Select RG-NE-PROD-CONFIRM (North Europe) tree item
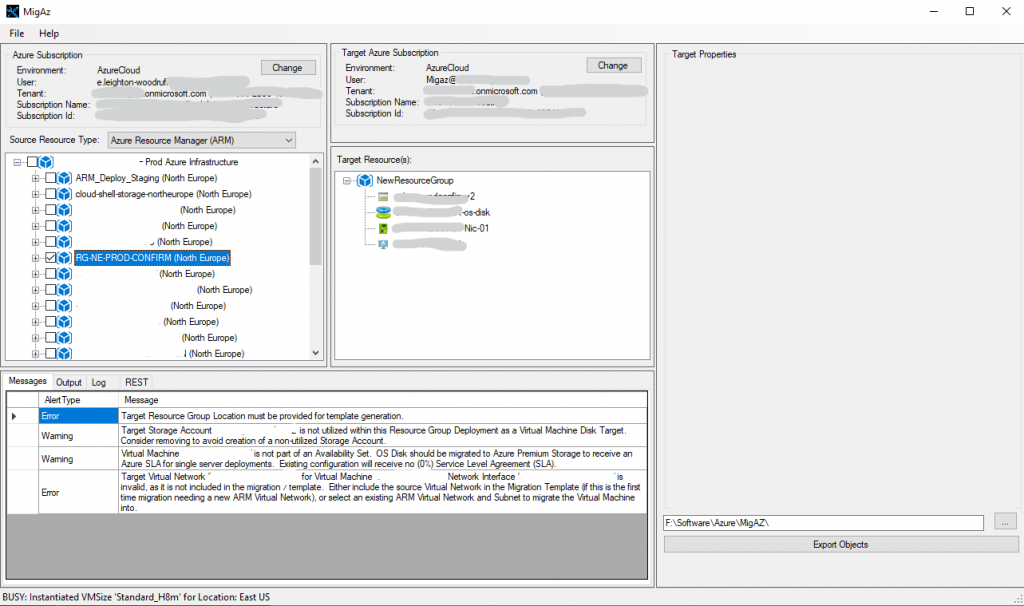The height and width of the screenshot is (606, 1024). [152, 258]
